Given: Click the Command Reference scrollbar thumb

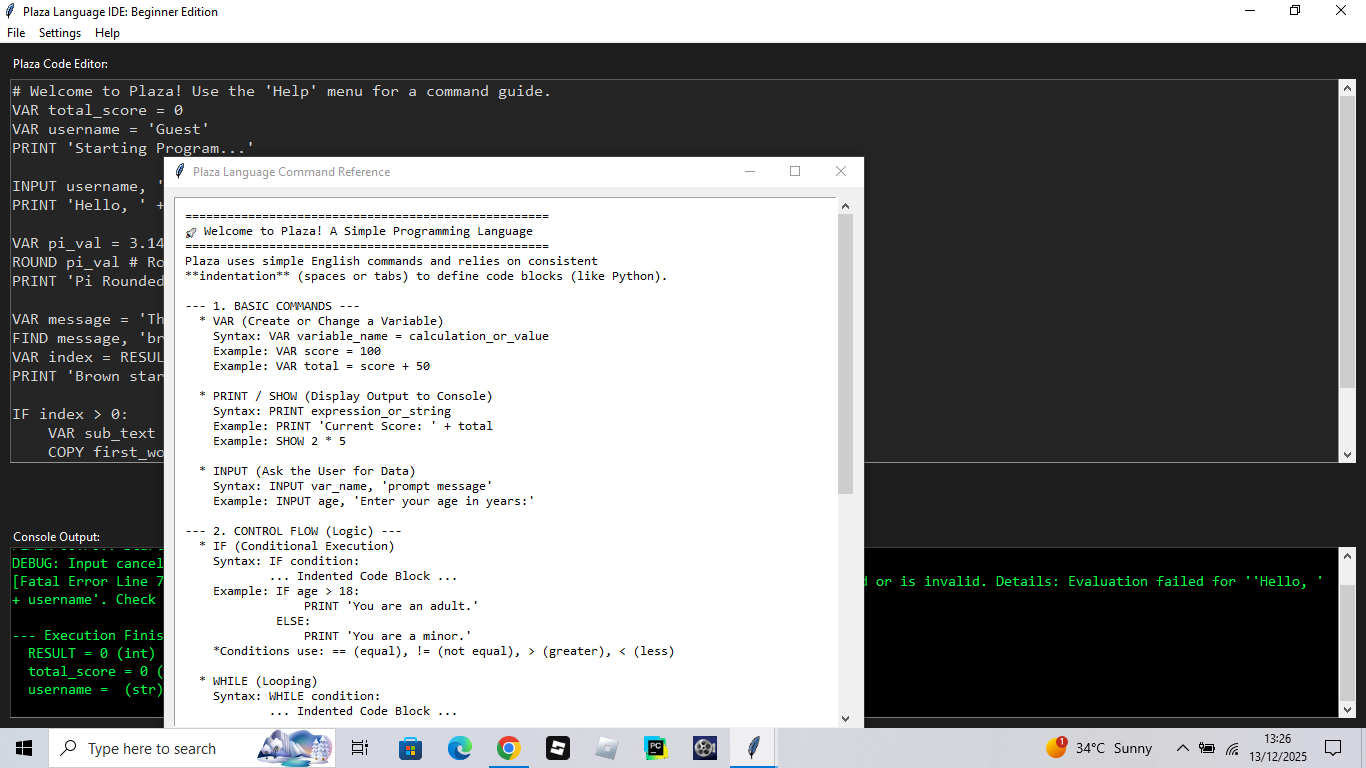Looking at the screenshot, I should pos(845,354).
